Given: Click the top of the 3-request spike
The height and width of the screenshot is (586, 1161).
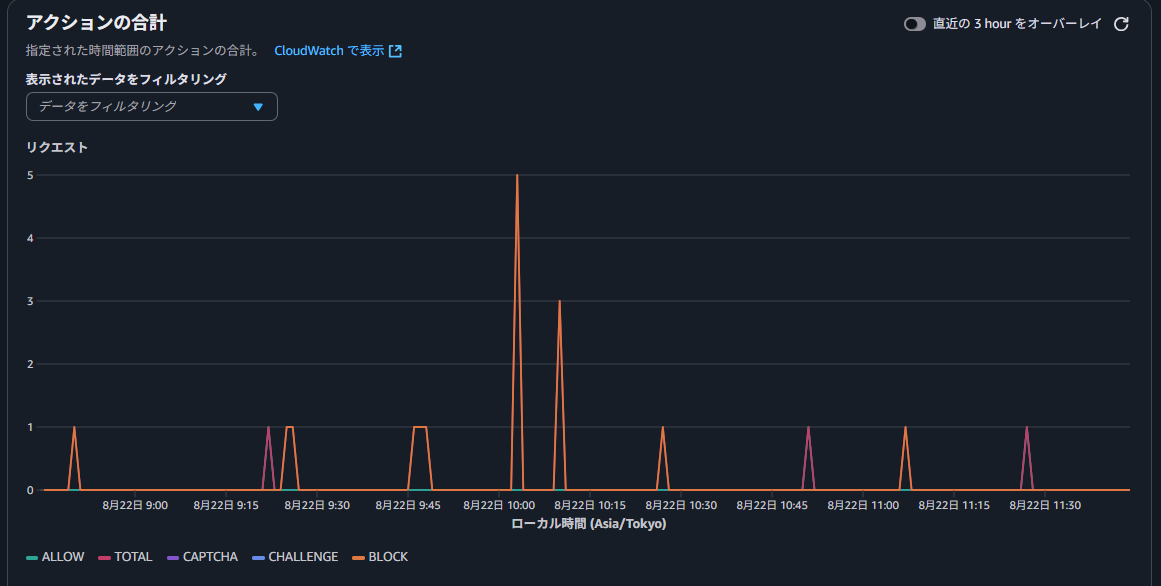Looking at the screenshot, I should [x=559, y=301].
